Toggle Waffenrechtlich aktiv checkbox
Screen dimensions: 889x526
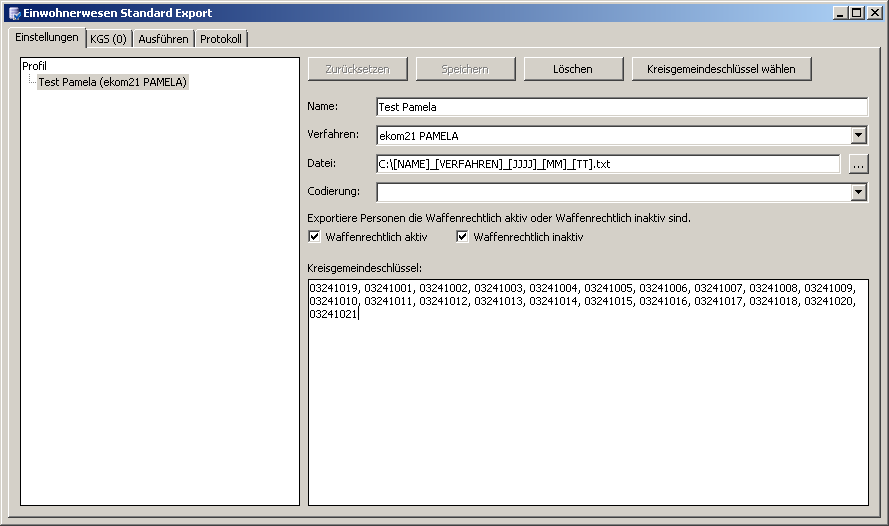[x=315, y=237]
